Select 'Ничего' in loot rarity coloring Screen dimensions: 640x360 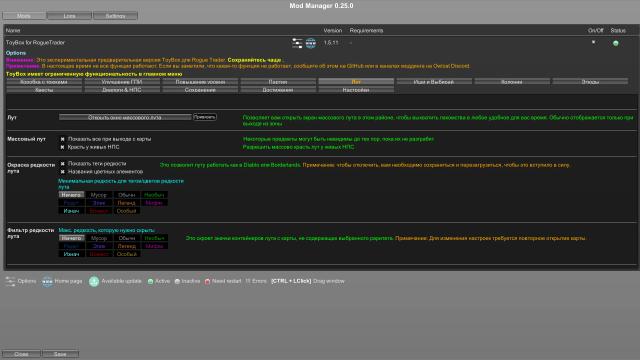pos(71,195)
